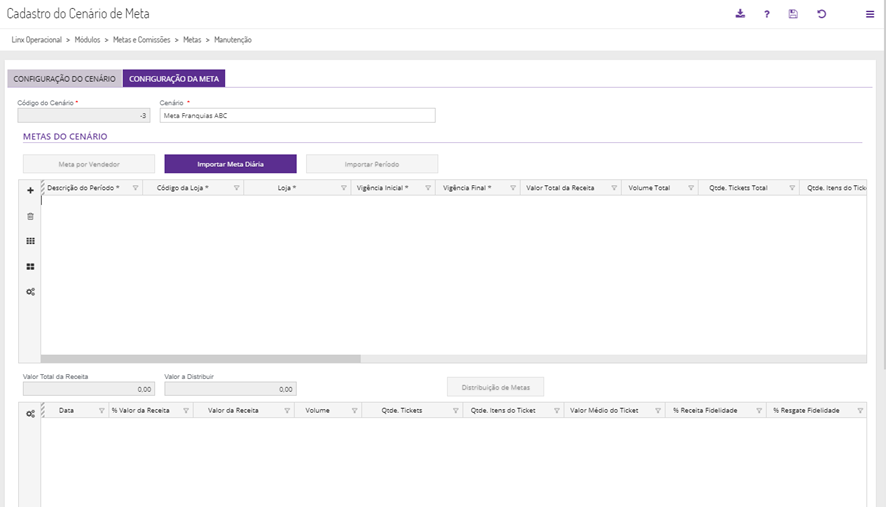Click the small grid icon in the metas sidebar
The width and height of the screenshot is (886, 507).
tap(31, 241)
